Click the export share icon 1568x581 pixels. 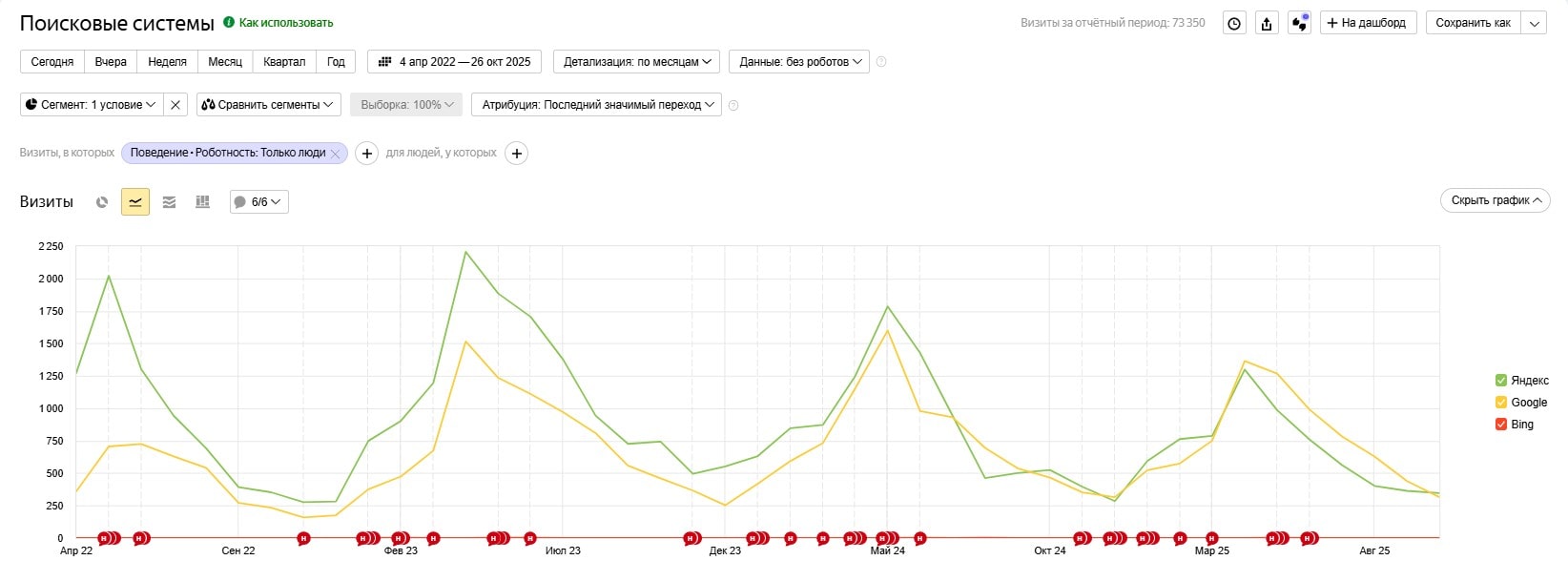1267,24
